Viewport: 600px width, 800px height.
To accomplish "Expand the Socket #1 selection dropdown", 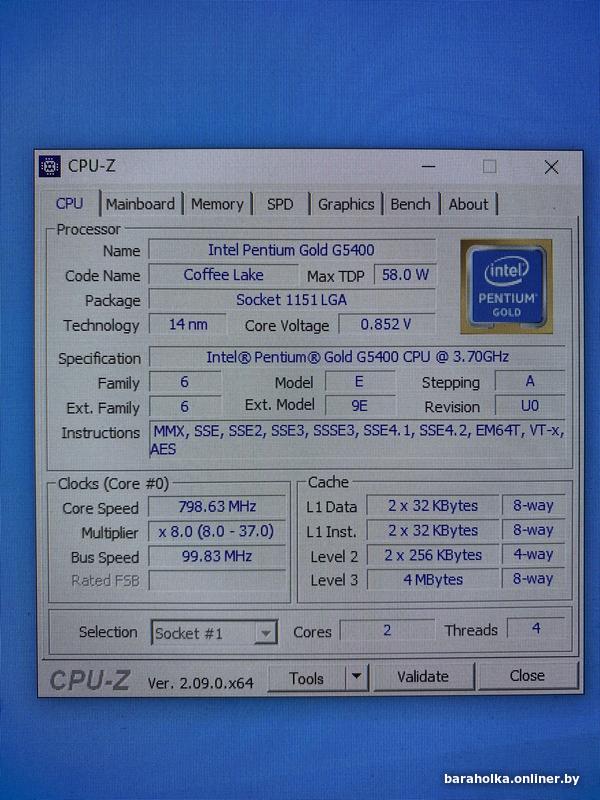I will tap(265, 633).
